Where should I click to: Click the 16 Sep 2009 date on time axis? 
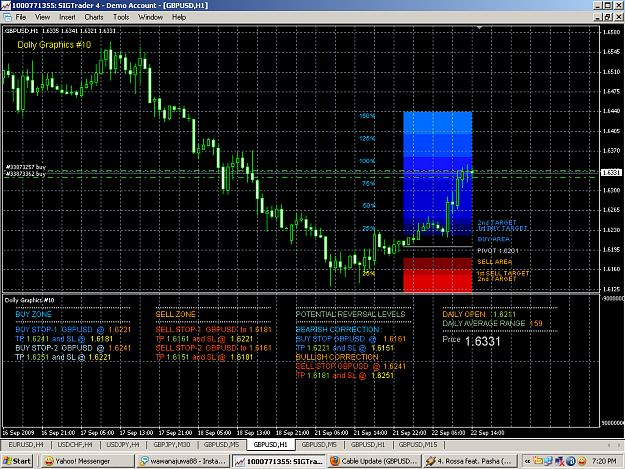coord(18,433)
